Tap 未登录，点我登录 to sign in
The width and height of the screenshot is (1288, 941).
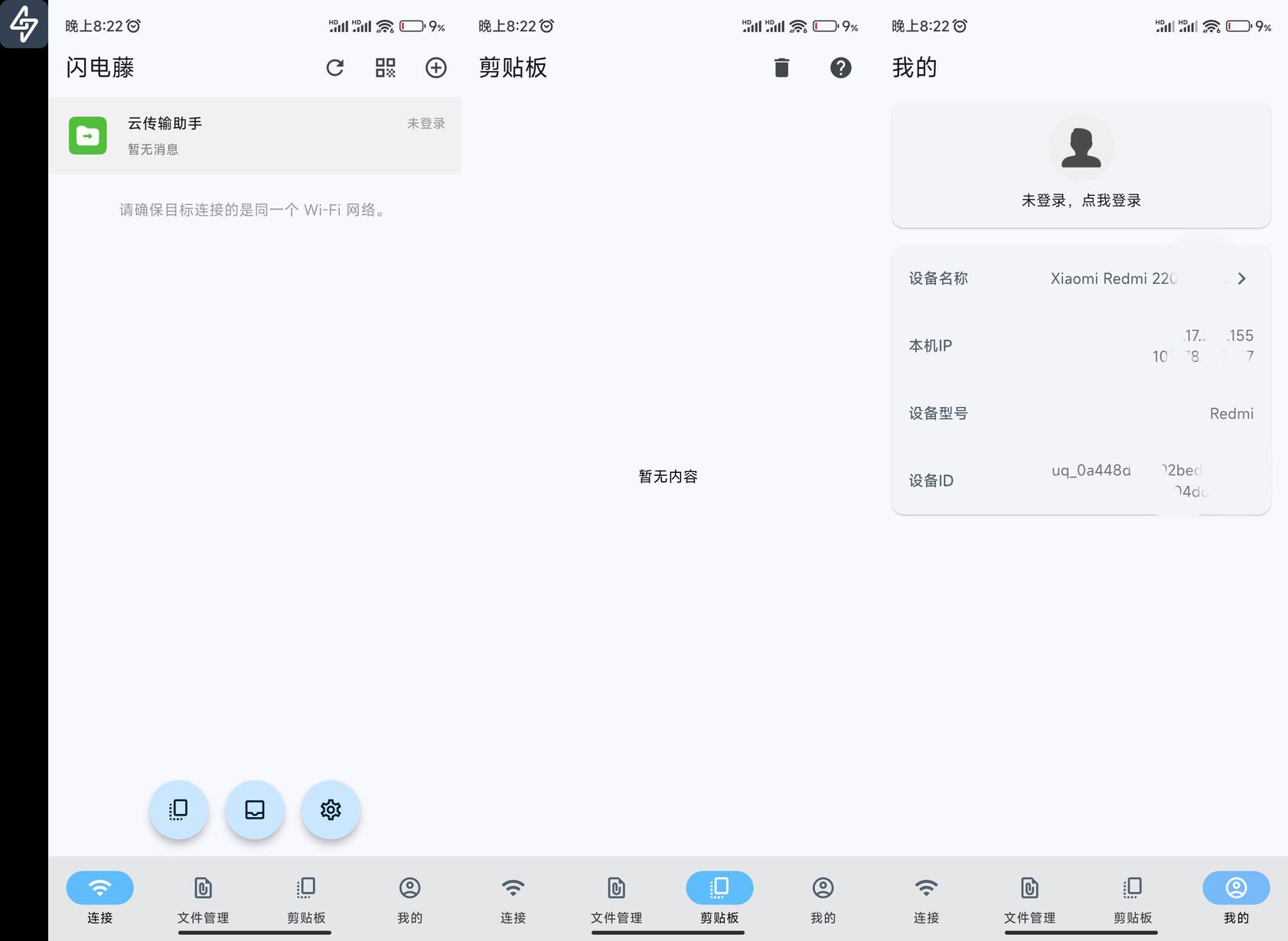(1081, 200)
